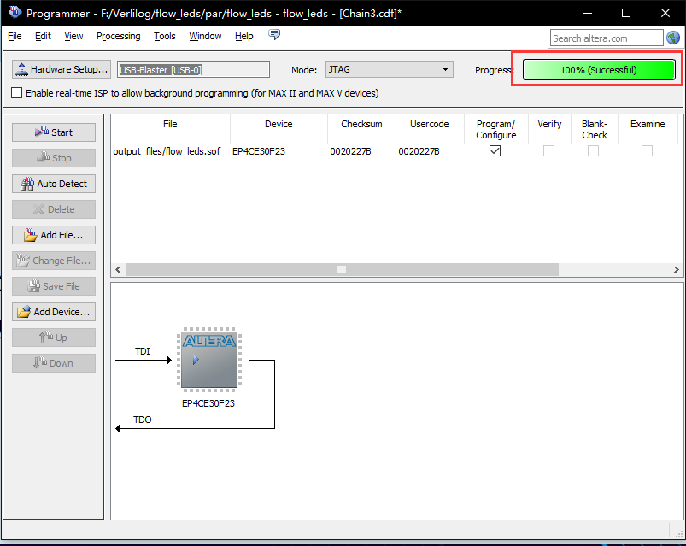
Task: Click the Search altera.com input field
Action: pyautogui.click(x=606, y=38)
